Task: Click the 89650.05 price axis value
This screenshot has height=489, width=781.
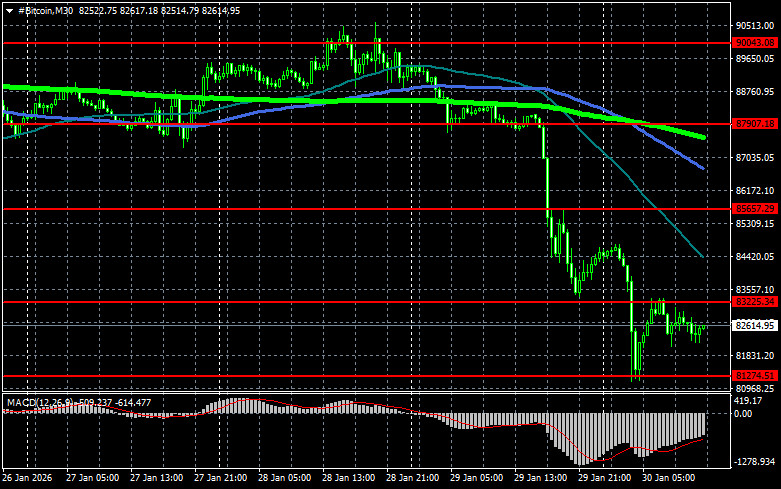Action: 755,59
